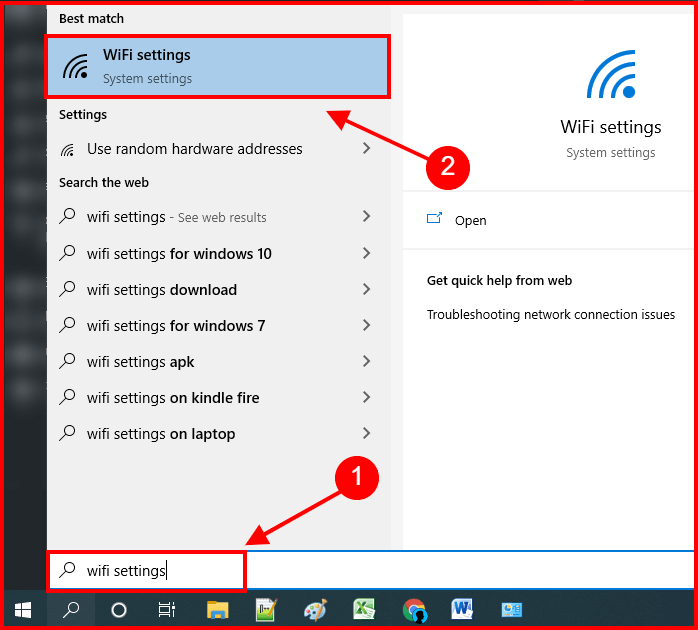Open the WiFi settings best match result
Image resolution: width=698 pixels, height=630 pixels.
tap(217, 66)
